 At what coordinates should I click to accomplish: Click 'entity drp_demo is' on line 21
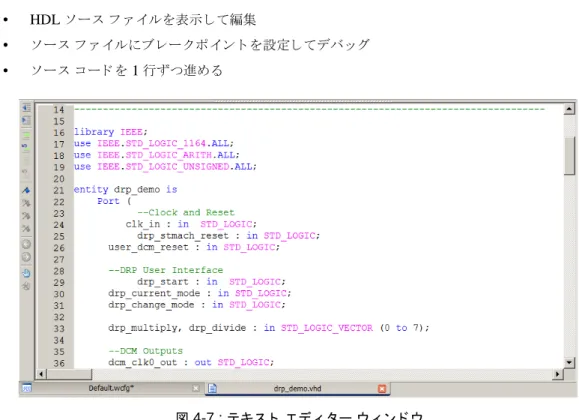coord(125,189)
